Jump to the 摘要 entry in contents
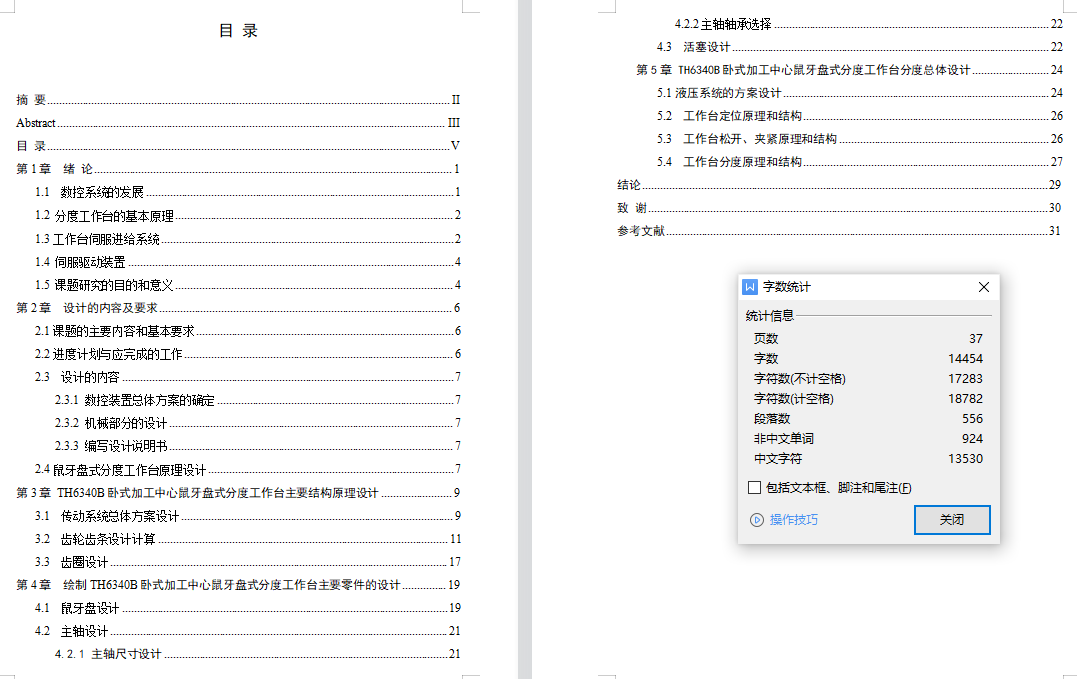The width and height of the screenshot is (1077, 679). (32, 100)
